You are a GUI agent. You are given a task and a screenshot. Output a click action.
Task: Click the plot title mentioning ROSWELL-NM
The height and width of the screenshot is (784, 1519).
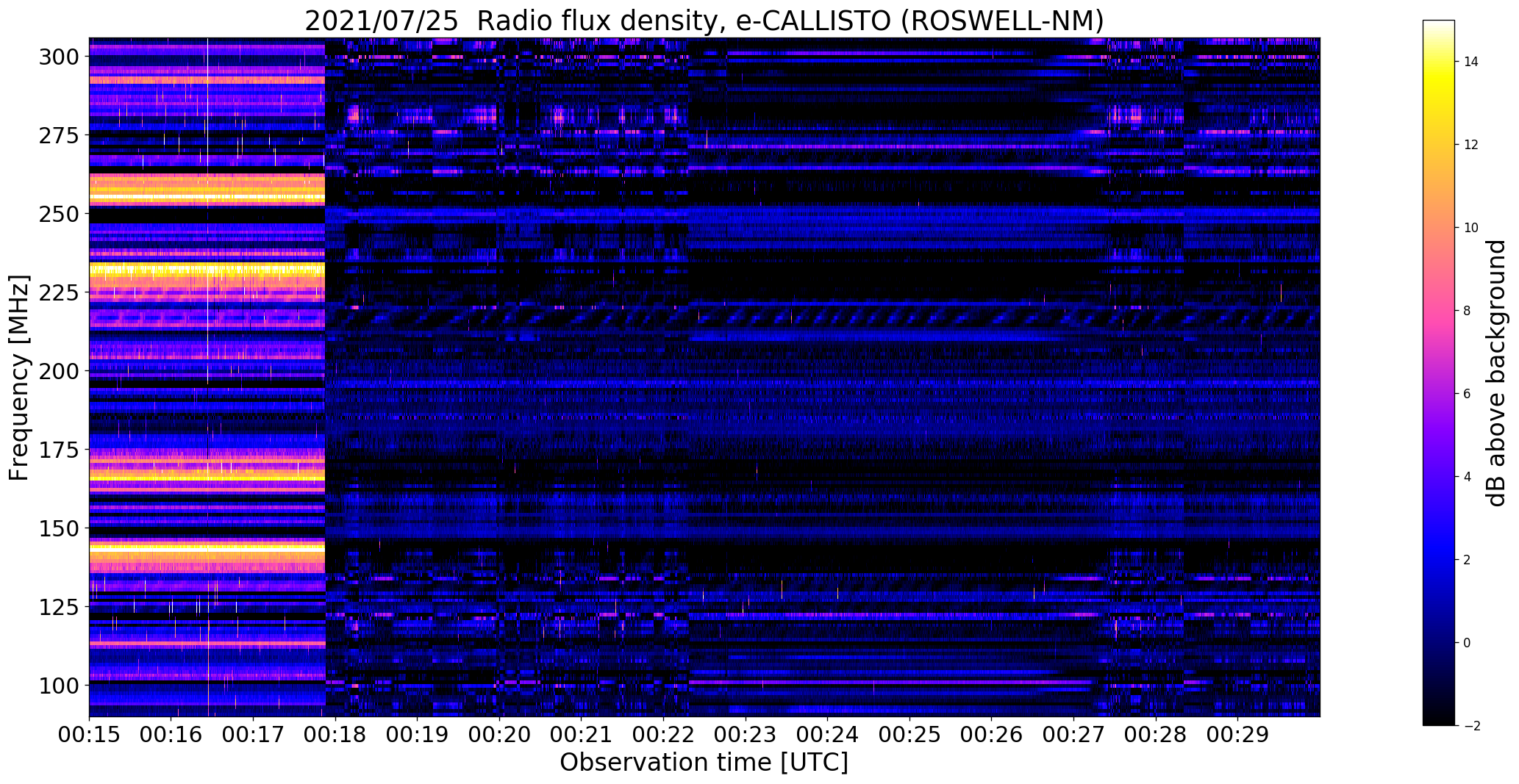(x=704, y=21)
